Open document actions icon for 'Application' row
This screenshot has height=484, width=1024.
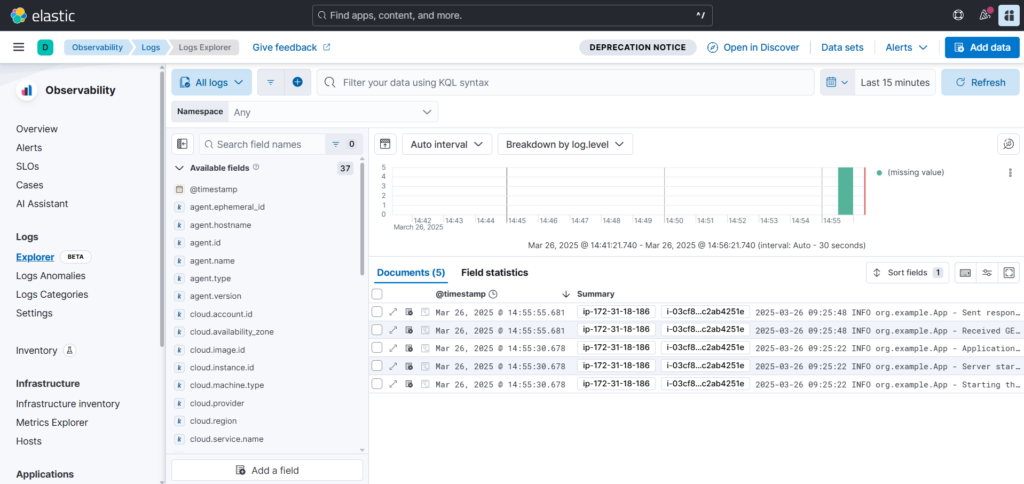pos(409,347)
